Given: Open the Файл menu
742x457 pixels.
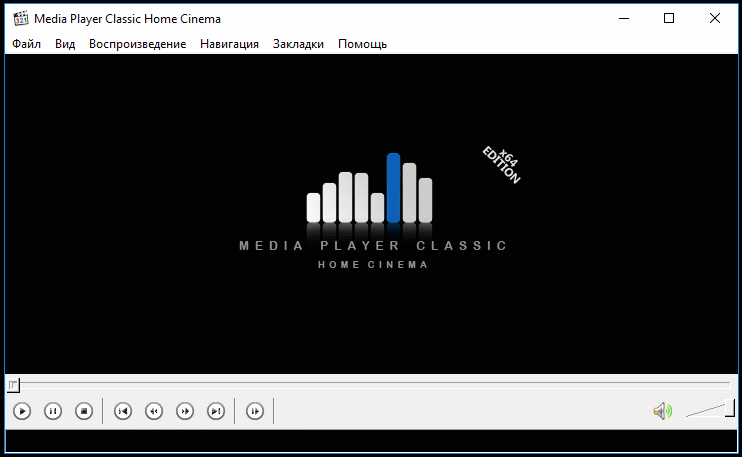Looking at the screenshot, I should pos(26,44).
